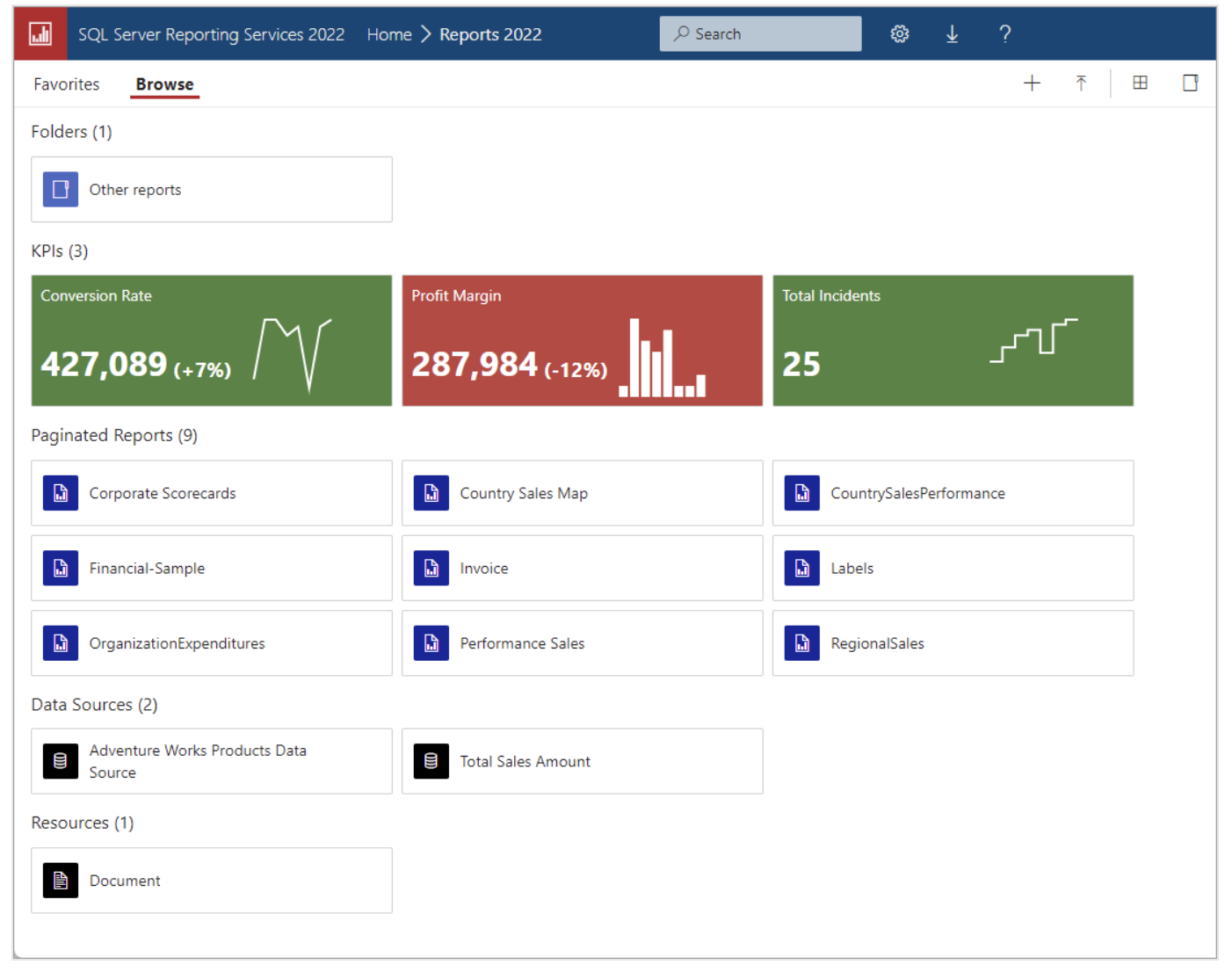This screenshot has height=972, width=1232.
Task: Switch to the Favorites tab
Action: click(67, 84)
